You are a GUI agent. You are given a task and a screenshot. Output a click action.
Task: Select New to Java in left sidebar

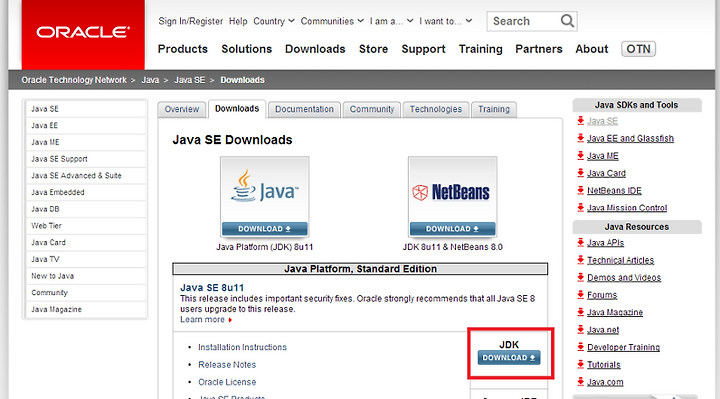click(85, 276)
